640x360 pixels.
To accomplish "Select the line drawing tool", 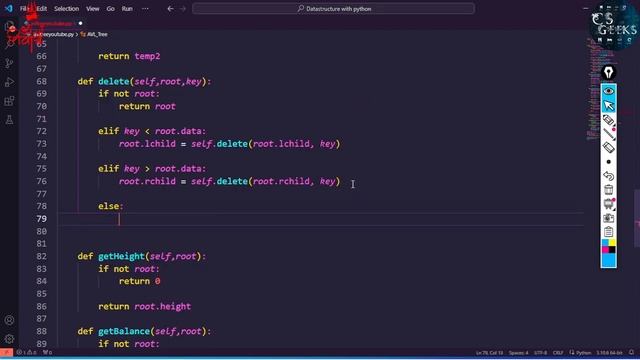I will tap(609, 134).
